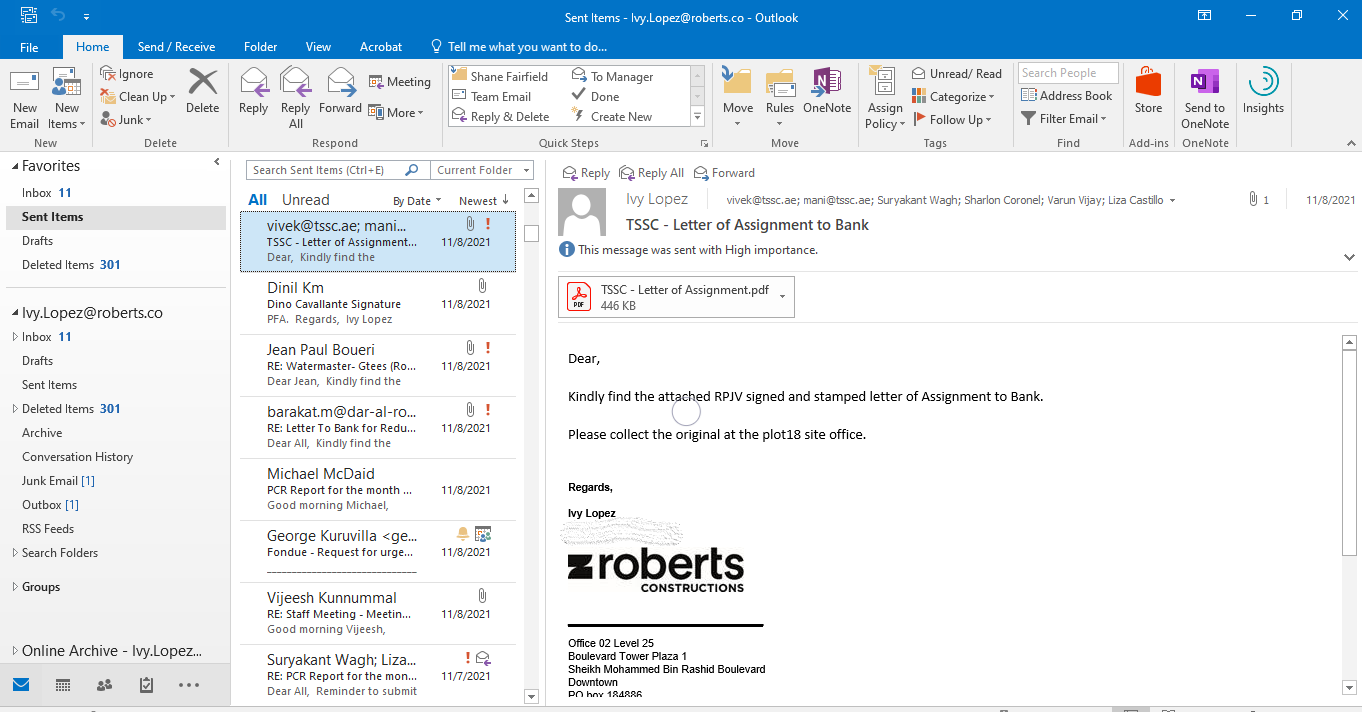Click the Unread/ Read icon

tap(919, 73)
